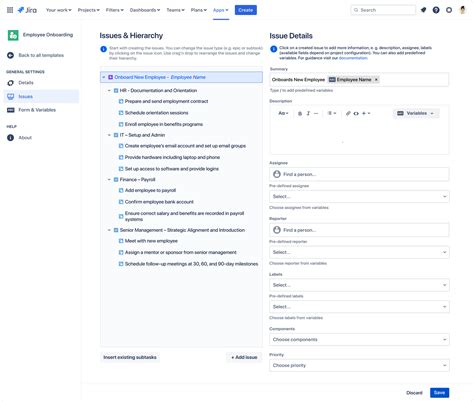Open the Choose components dropdown
Viewport: 474px width, 402px height.
(359, 340)
